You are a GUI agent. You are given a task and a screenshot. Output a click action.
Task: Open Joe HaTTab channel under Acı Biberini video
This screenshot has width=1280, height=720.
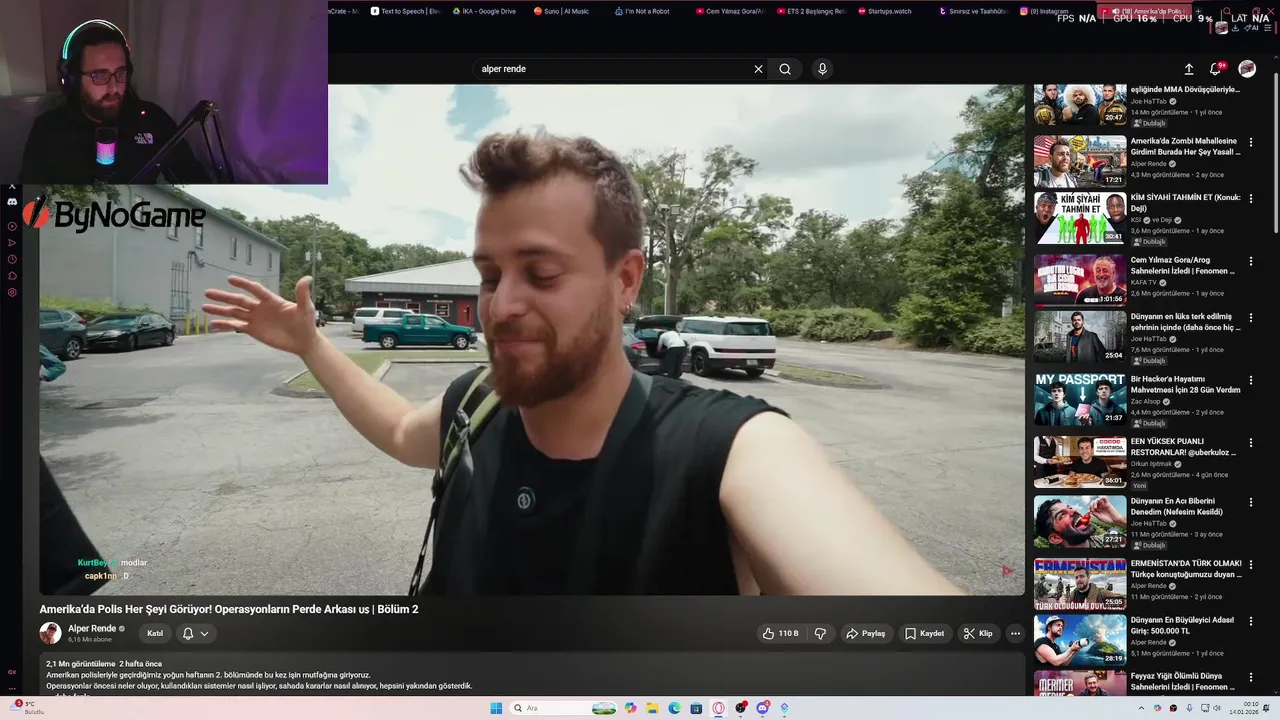pyautogui.click(x=1149, y=523)
